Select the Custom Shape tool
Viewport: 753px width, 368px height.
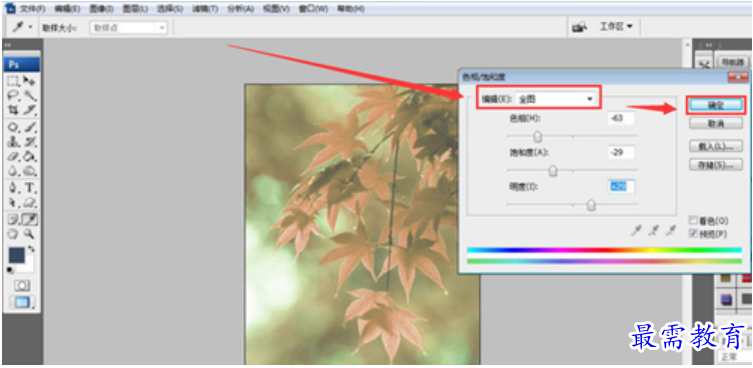tap(30, 202)
